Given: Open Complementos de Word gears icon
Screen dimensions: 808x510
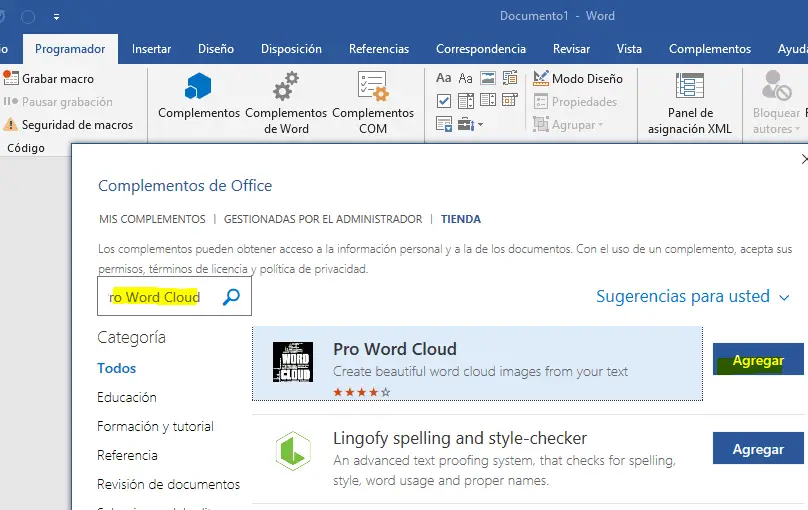Looking at the screenshot, I should pyautogui.click(x=286, y=86).
